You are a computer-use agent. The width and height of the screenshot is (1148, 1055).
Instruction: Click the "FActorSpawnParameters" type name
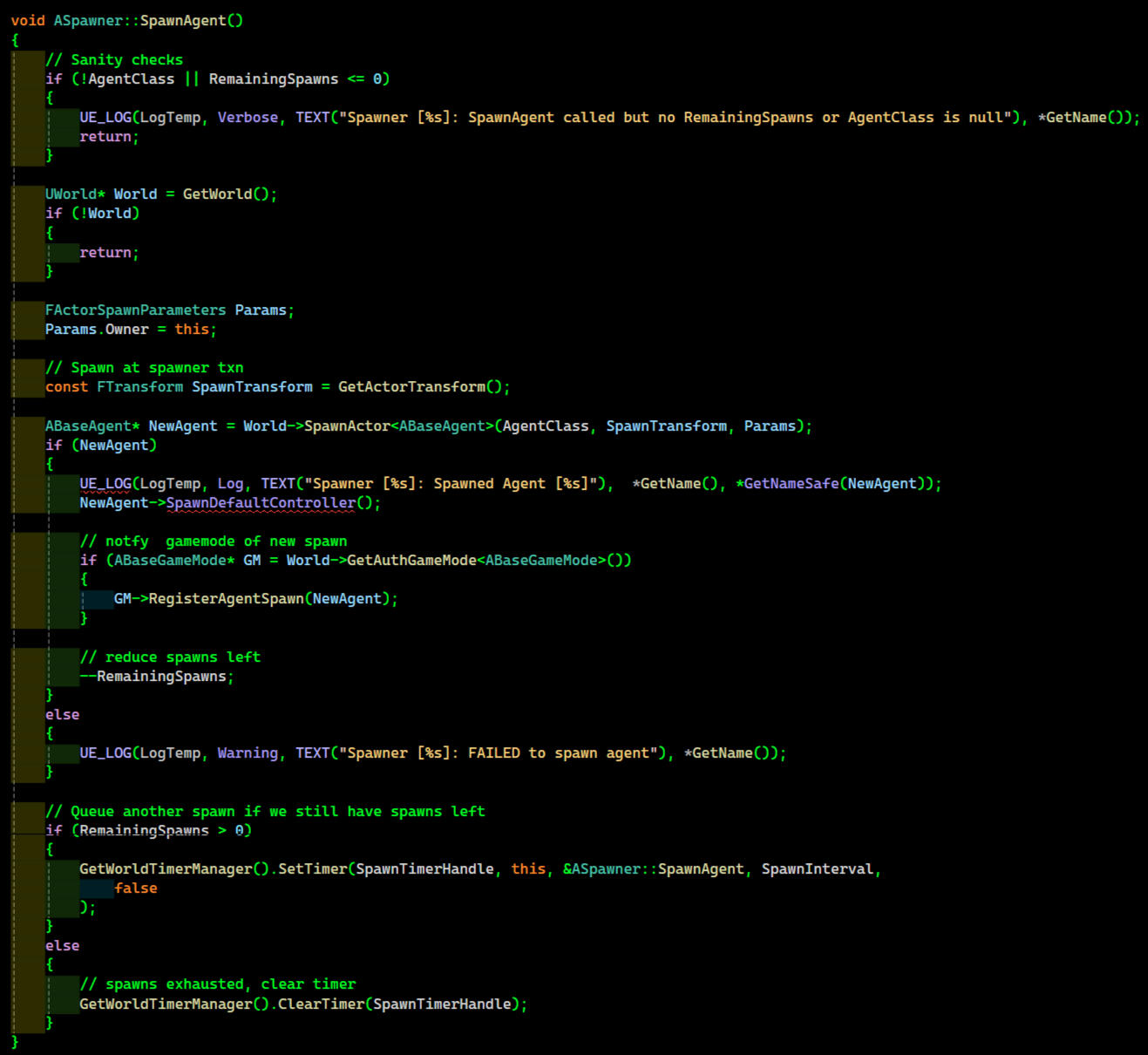tap(135, 310)
